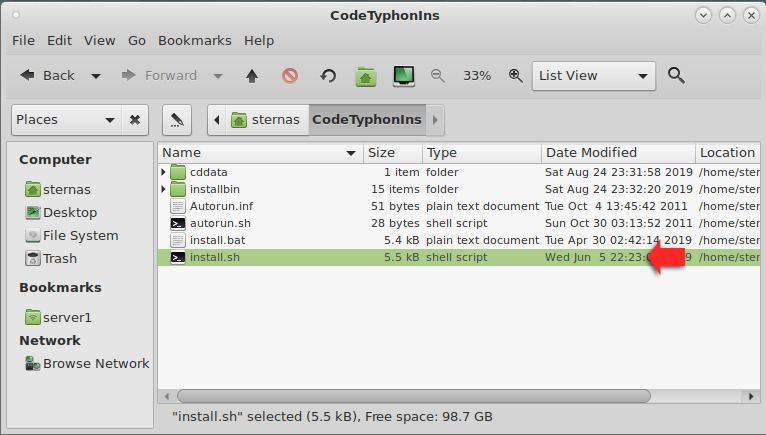Screen dimensions: 766x435
Task: Go to sternas in the path bar
Action: (x=267, y=120)
